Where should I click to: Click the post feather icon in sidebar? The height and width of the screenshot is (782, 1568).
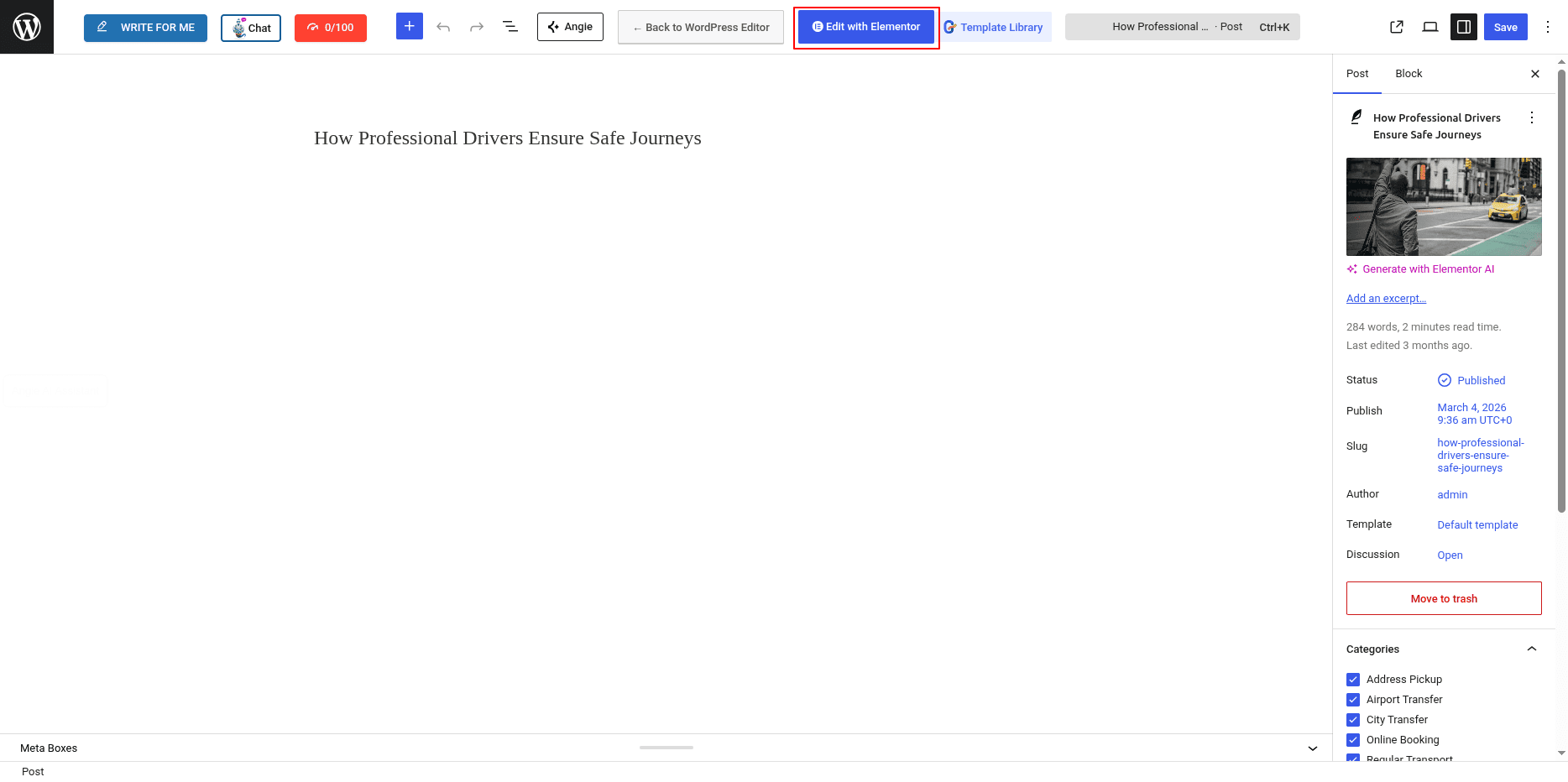pyautogui.click(x=1356, y=117)
